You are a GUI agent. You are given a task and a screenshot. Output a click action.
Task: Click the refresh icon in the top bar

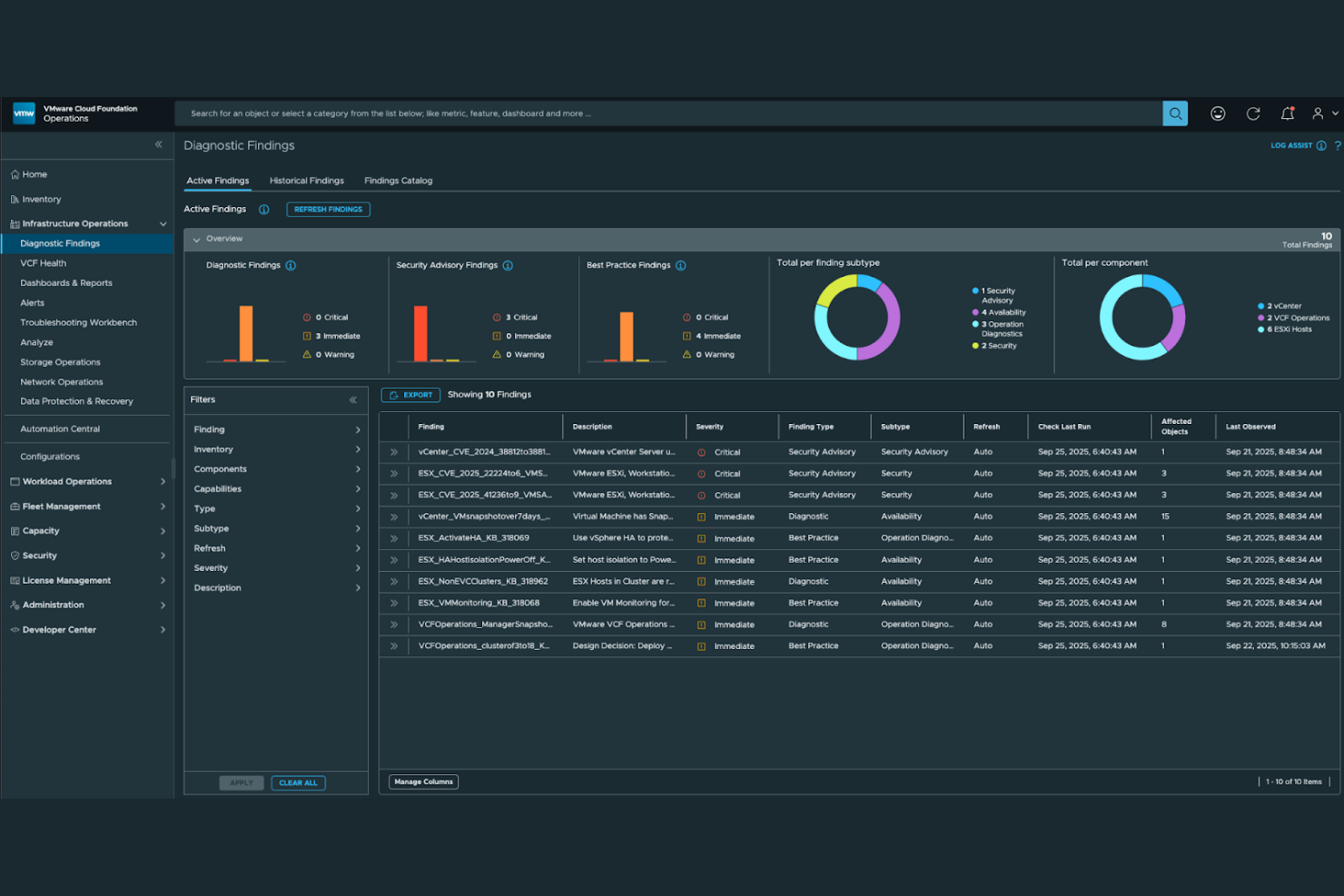click(x=1253, y=113)
